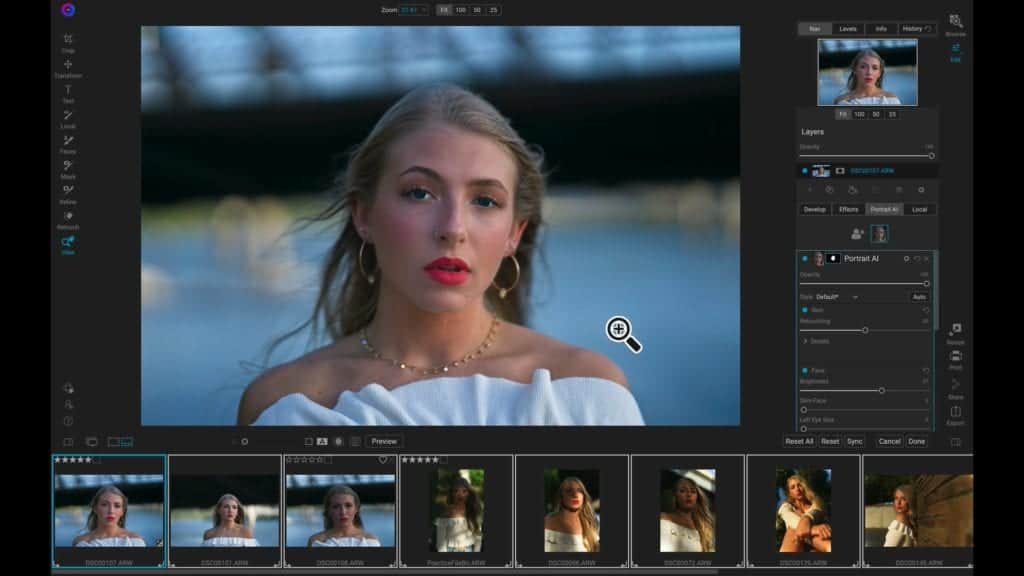Click the Skin Retouching slider handle
This screenshot has height=576, width=1024.
(x=865, y=330)
